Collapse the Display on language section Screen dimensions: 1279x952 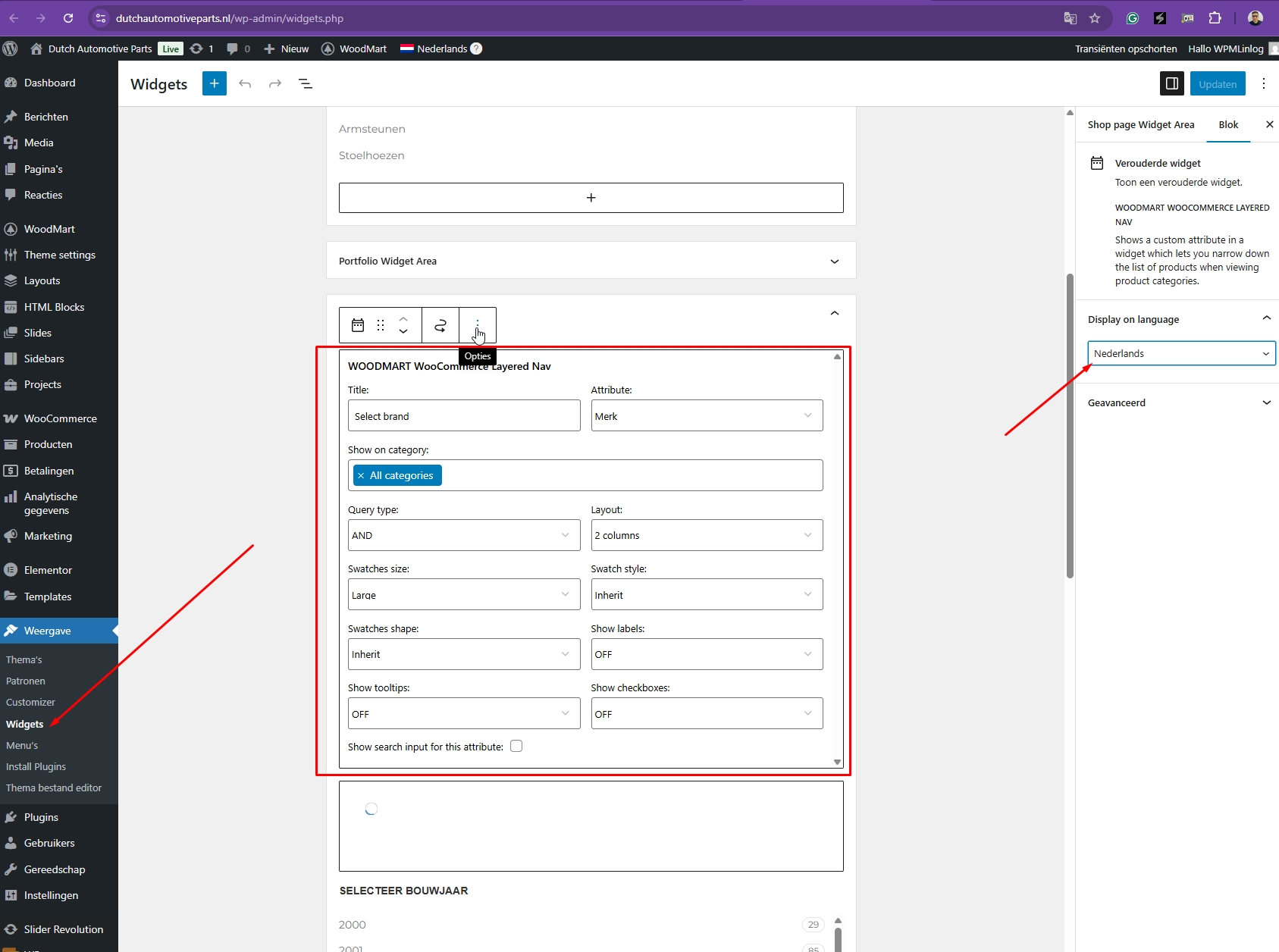1266,319
